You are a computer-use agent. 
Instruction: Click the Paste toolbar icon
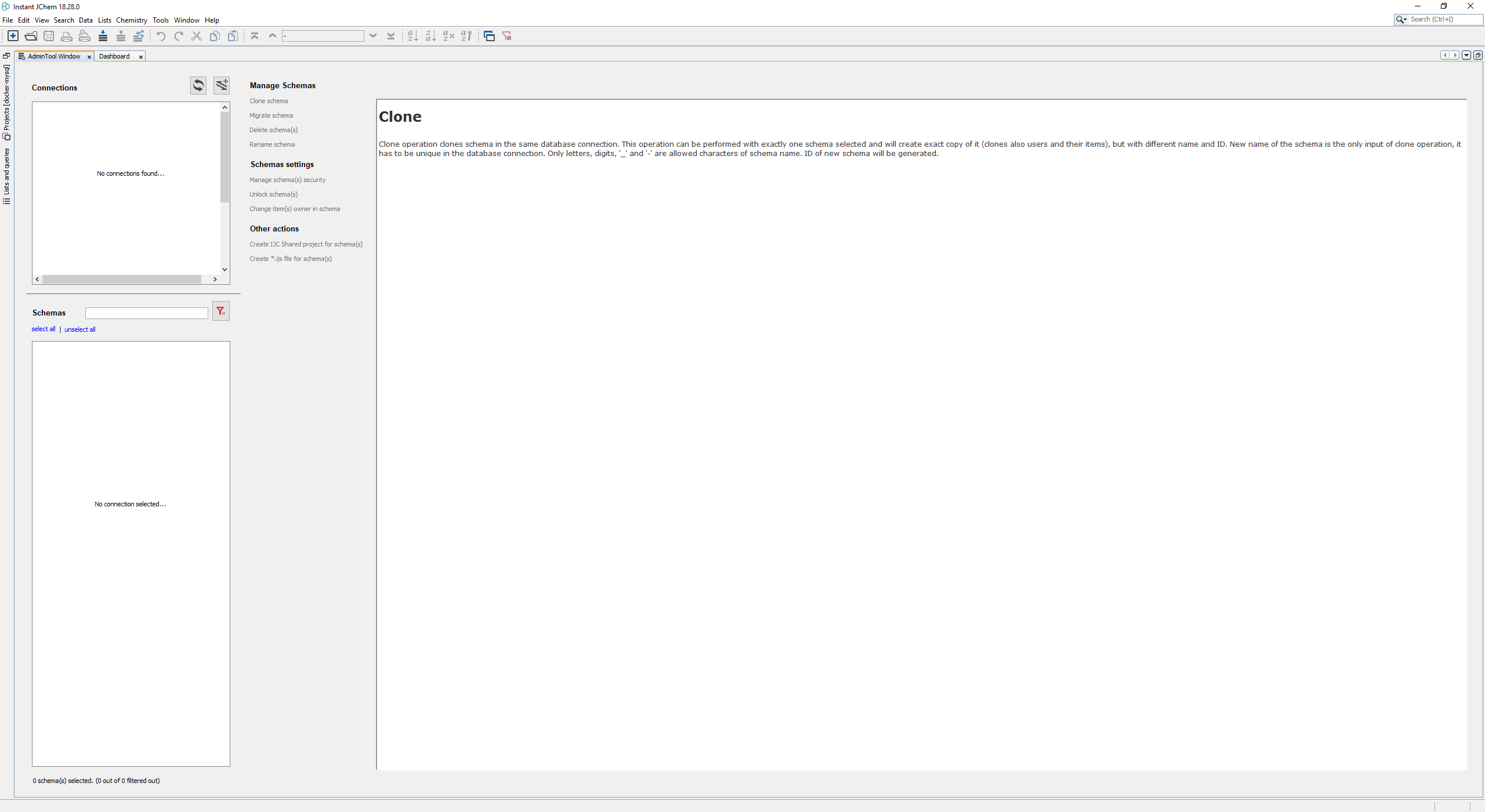pos(233,36)
